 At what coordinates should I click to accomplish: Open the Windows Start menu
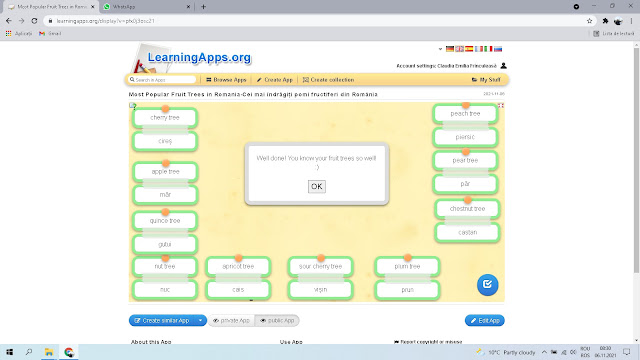(9, 352)
